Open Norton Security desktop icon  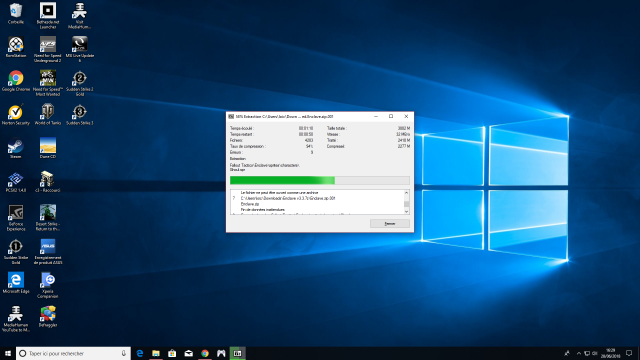coord(16,114)
